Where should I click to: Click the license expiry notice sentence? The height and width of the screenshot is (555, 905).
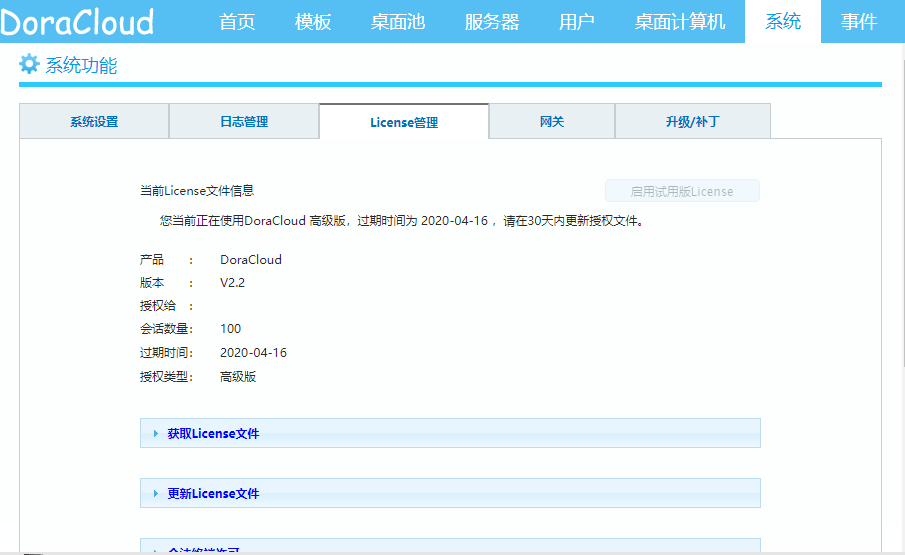pos(402,221)
